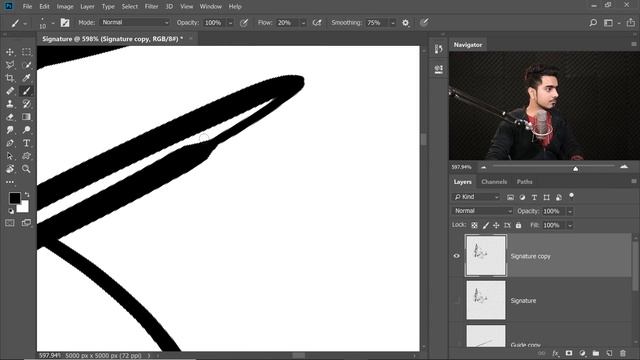
Task: Add a layer style with fx button
Action: pos(556,353)
